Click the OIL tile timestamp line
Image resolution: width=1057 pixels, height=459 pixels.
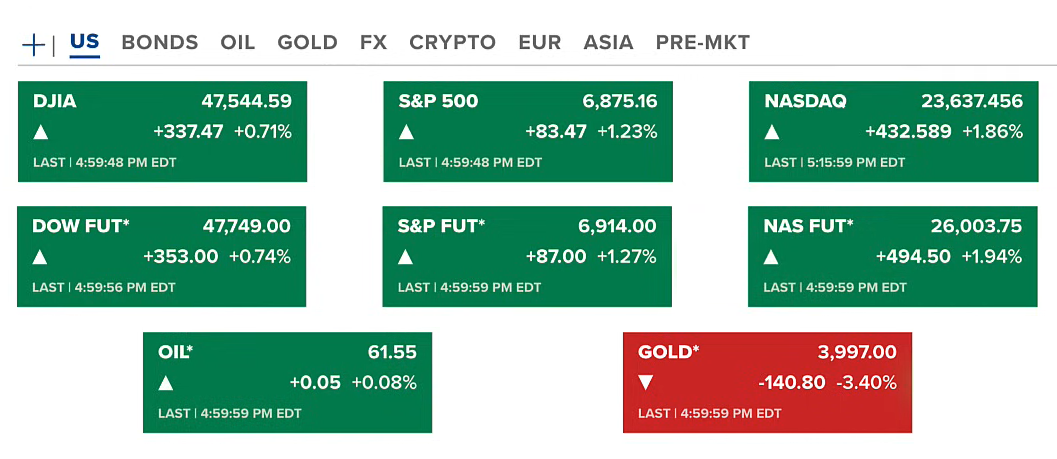230,413
